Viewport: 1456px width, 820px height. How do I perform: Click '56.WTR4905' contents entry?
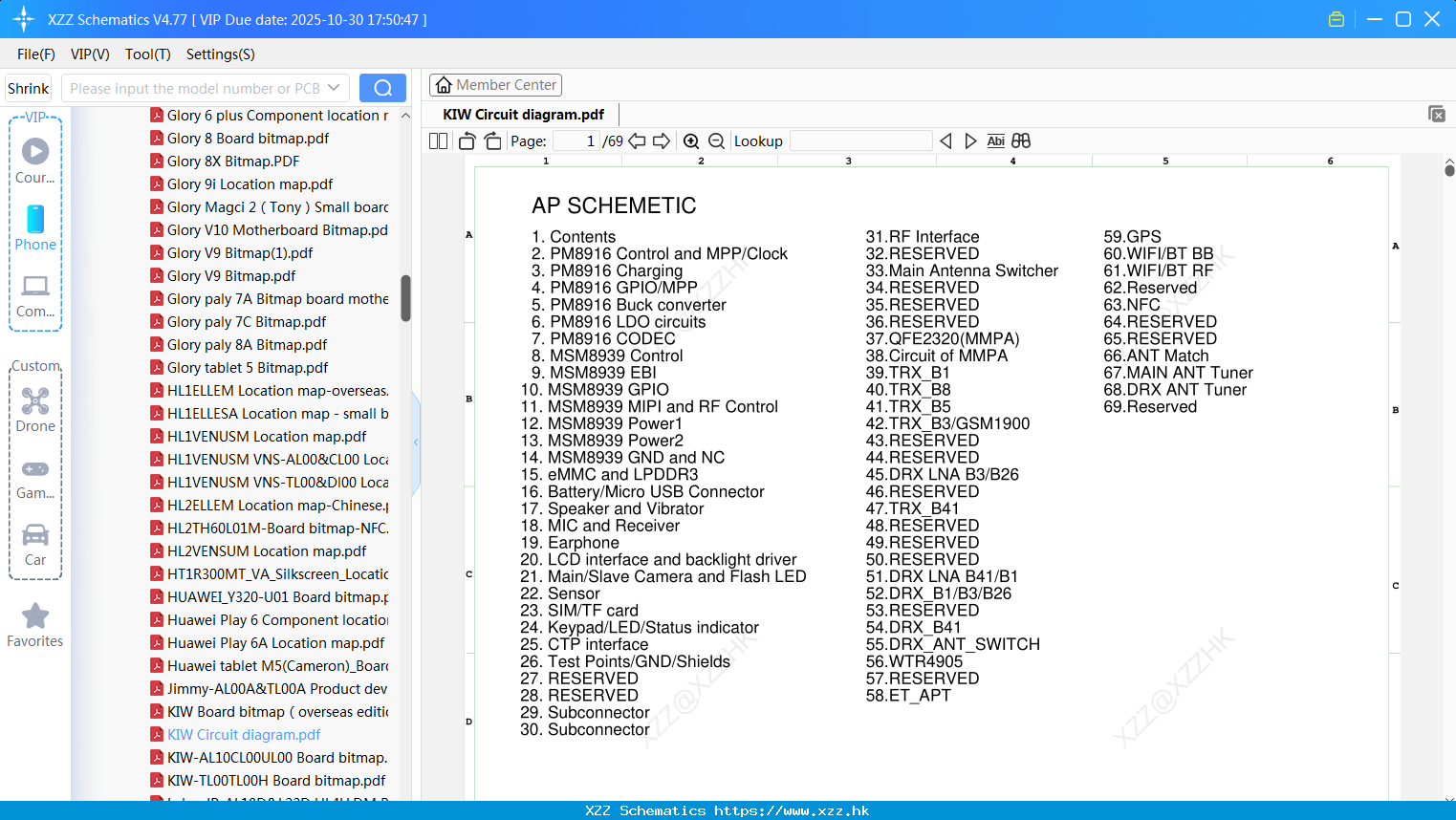coord(914,661)
